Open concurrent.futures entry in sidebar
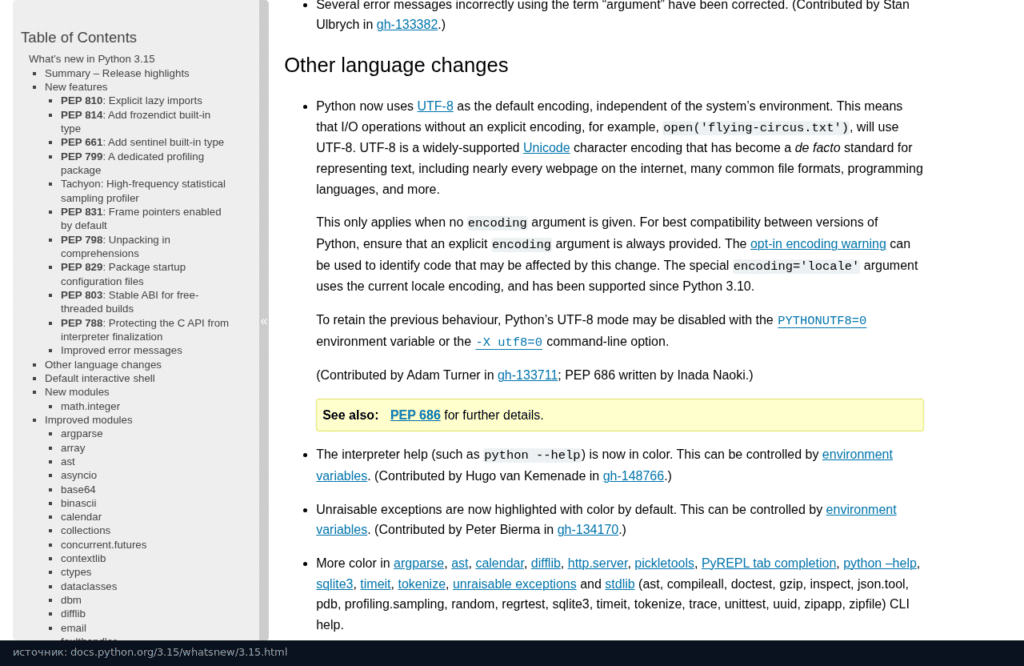Screen dimensions: 1024x666 coord(103,545)
